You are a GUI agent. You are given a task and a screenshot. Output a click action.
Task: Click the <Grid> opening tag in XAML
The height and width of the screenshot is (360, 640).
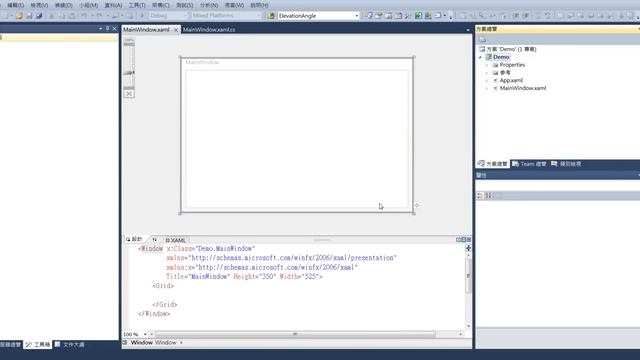click(x=163, y=286)
